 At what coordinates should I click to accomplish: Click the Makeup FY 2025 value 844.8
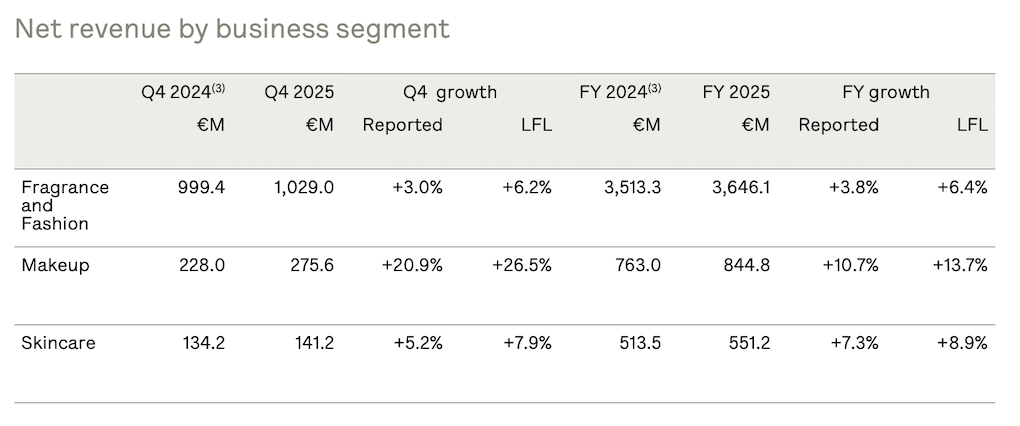tap(746, 265)
